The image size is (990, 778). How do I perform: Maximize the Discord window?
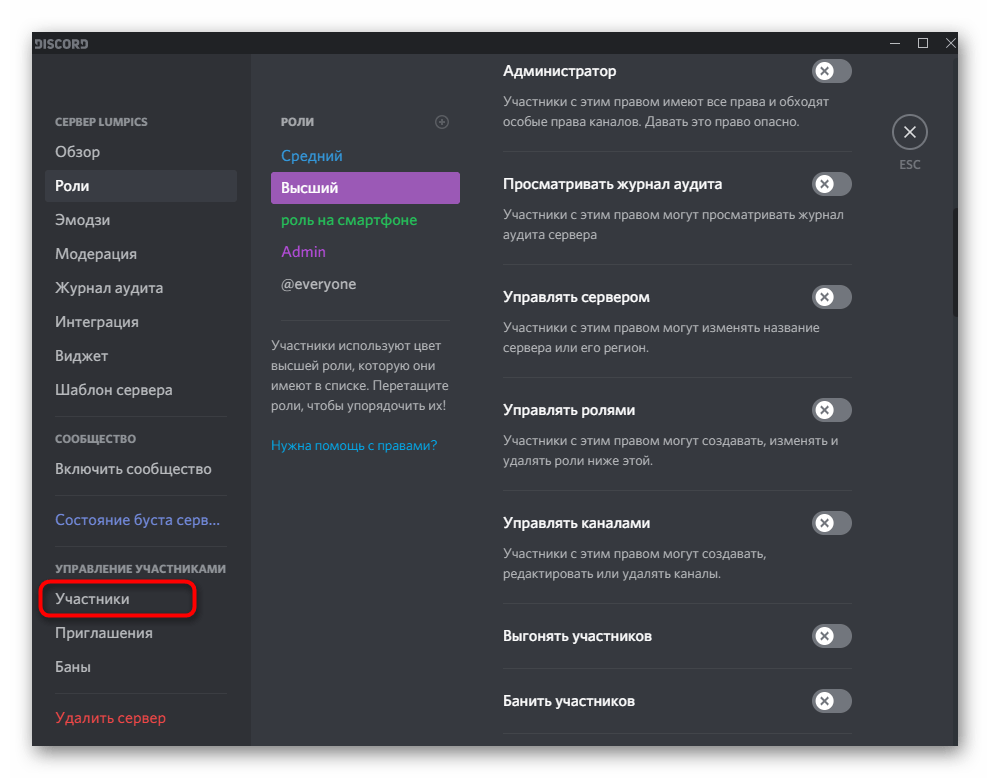click(x=922, y=44)
